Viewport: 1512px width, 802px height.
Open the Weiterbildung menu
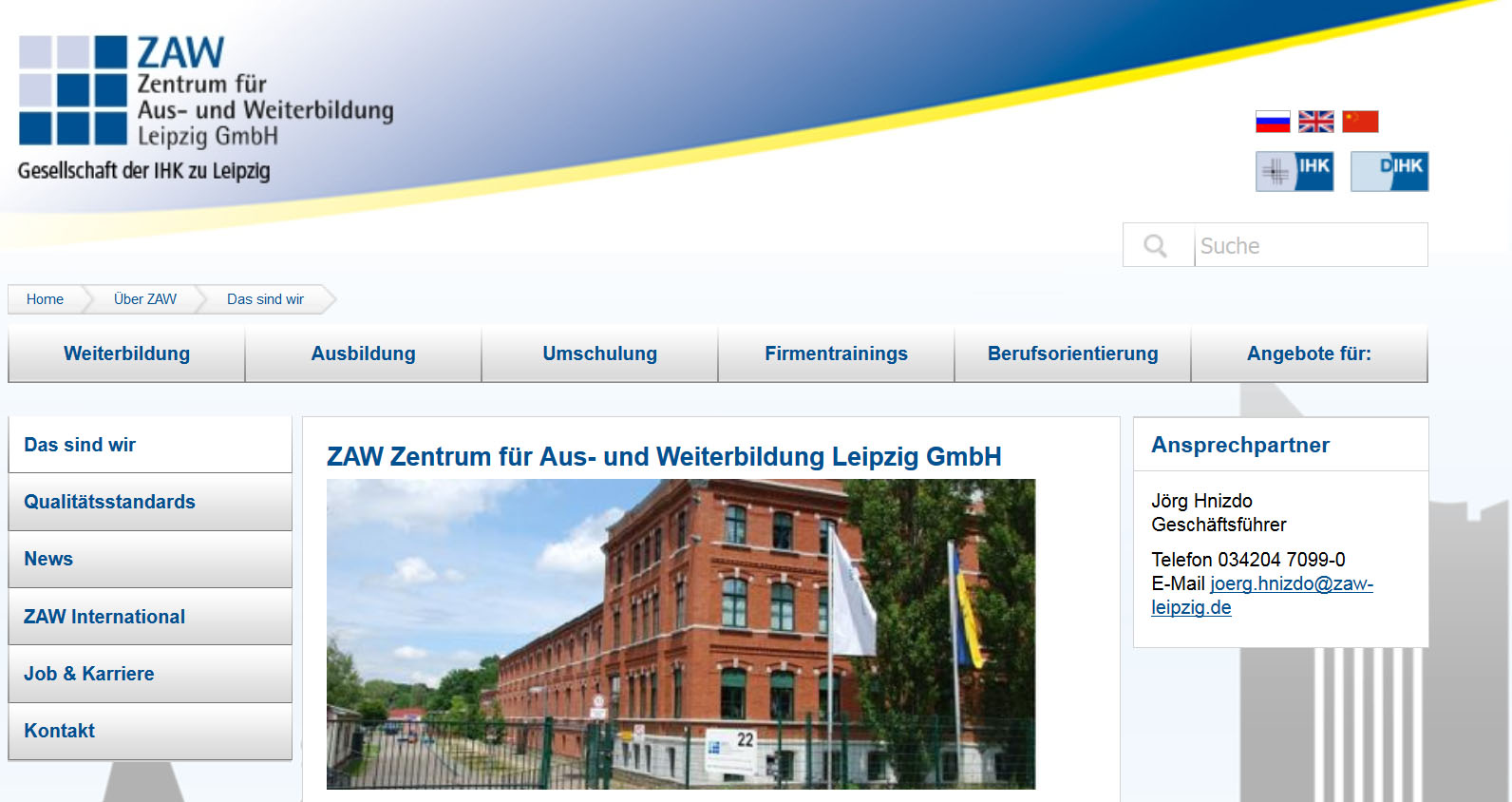point(126,353)
